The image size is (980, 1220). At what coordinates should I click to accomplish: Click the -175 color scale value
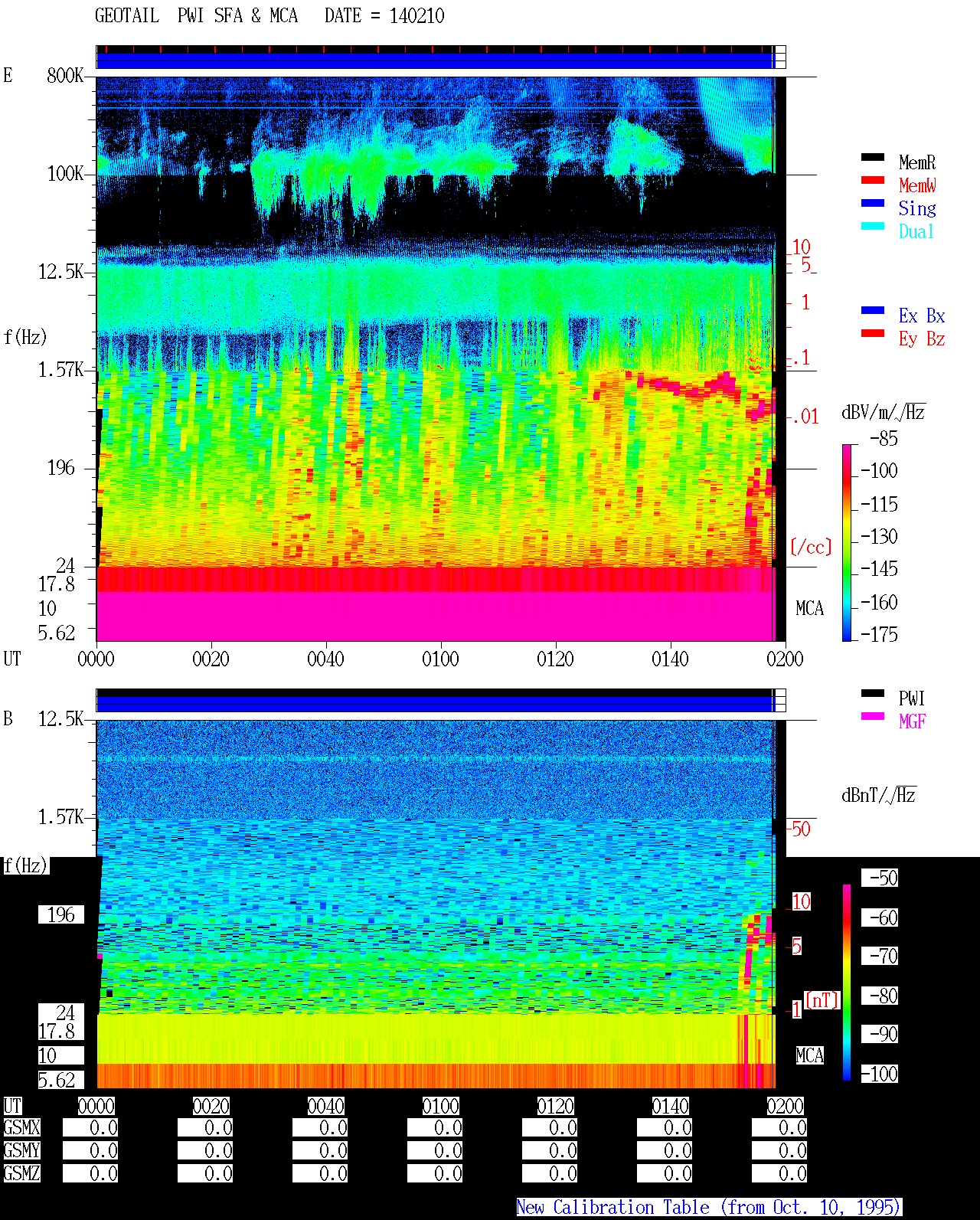click(879, 634)
